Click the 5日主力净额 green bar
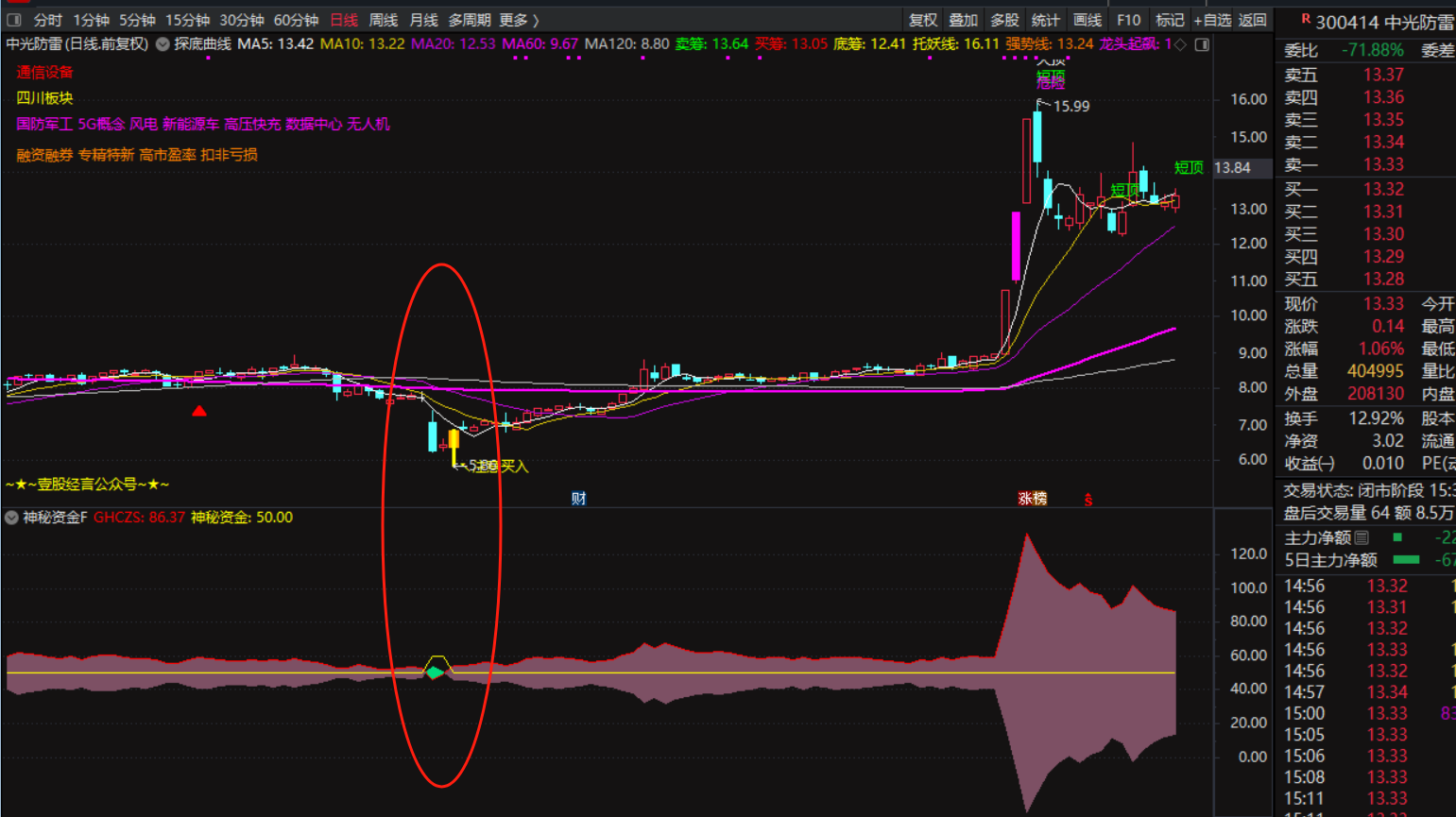1456x817 pixels. (1406, 560)
